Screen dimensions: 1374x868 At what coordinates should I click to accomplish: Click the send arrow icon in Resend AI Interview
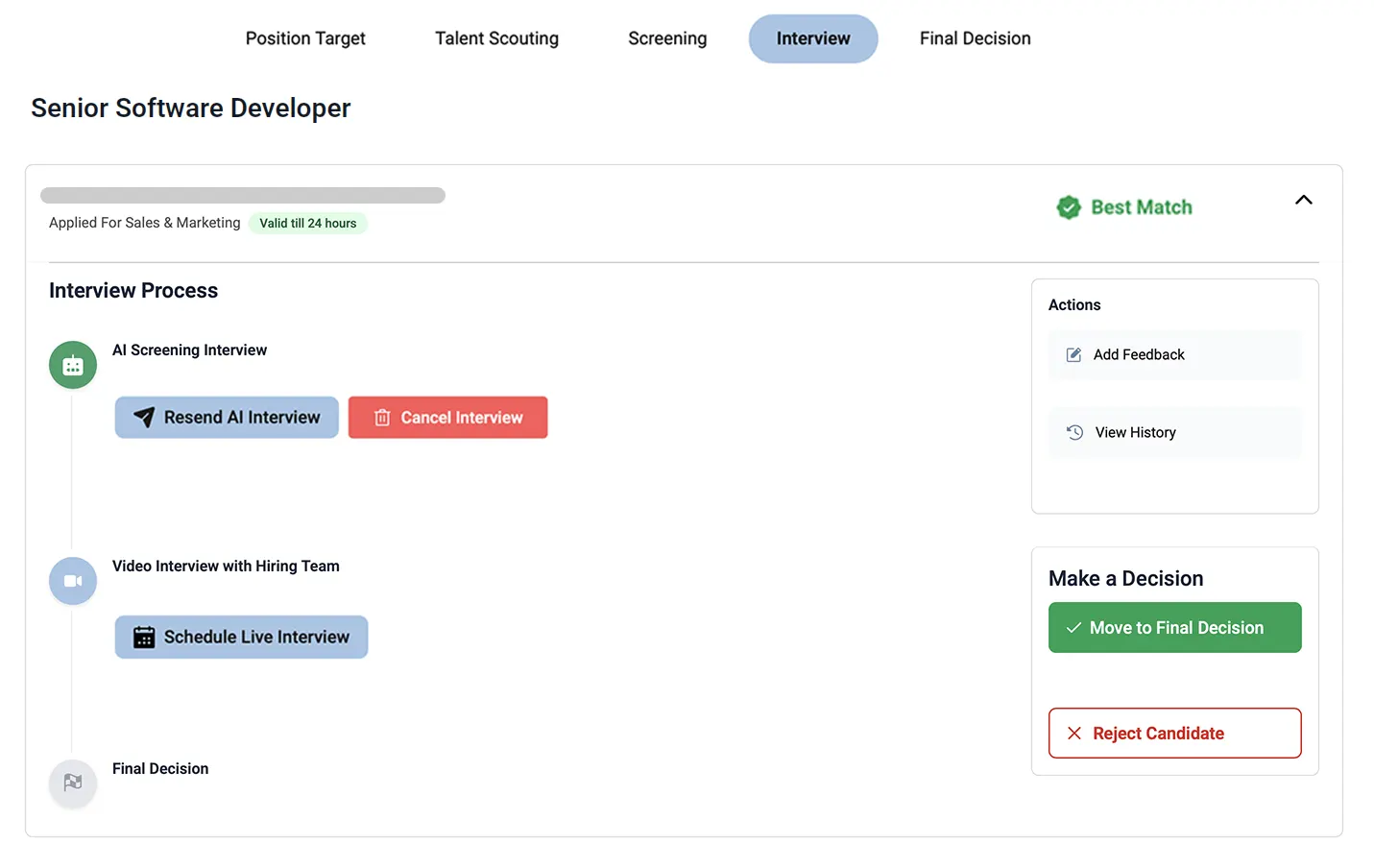144,417
